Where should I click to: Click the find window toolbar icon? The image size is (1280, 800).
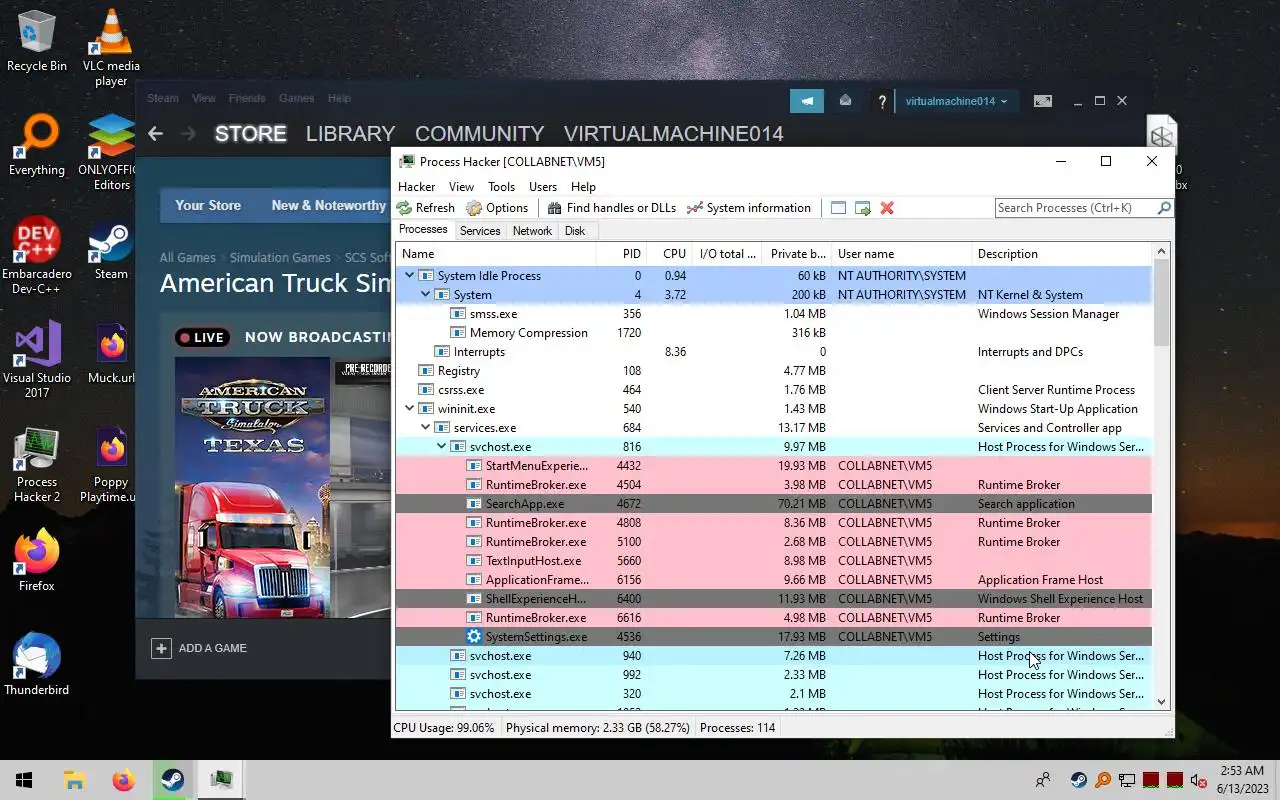pos(838,208)
